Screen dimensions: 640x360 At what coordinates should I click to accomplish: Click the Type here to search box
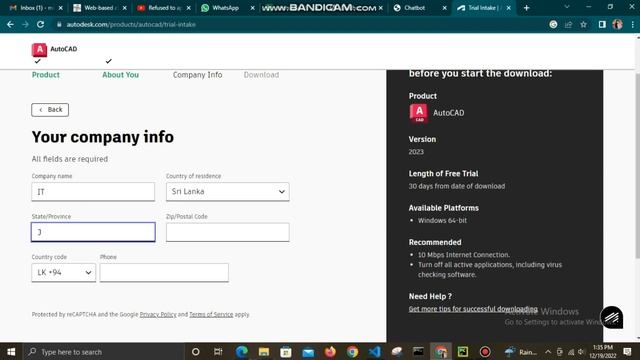pyautogui.click(x=104, y=352)
